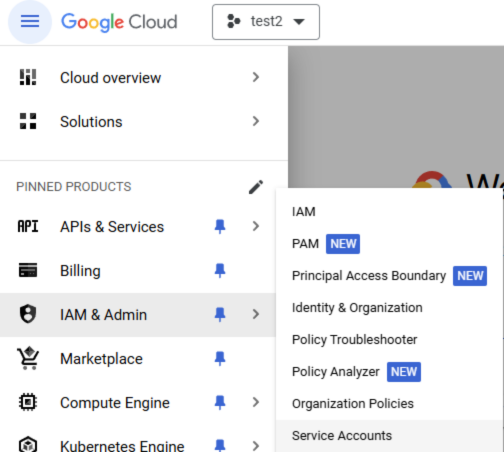This screenshot has height=452, width=504.
Task: Expand the APIs & Services submenu chevron
Action: [x=256, y=226]
